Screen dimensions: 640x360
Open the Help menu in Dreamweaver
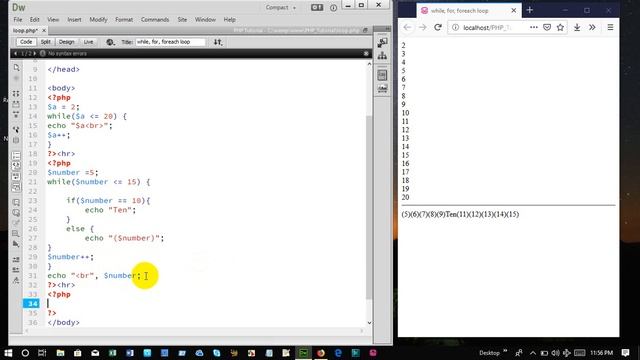[229, 20]
